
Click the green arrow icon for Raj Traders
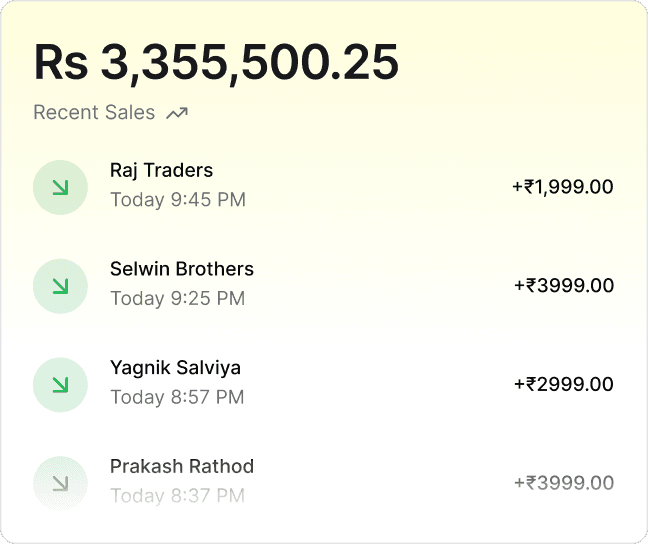click(61, 187)
